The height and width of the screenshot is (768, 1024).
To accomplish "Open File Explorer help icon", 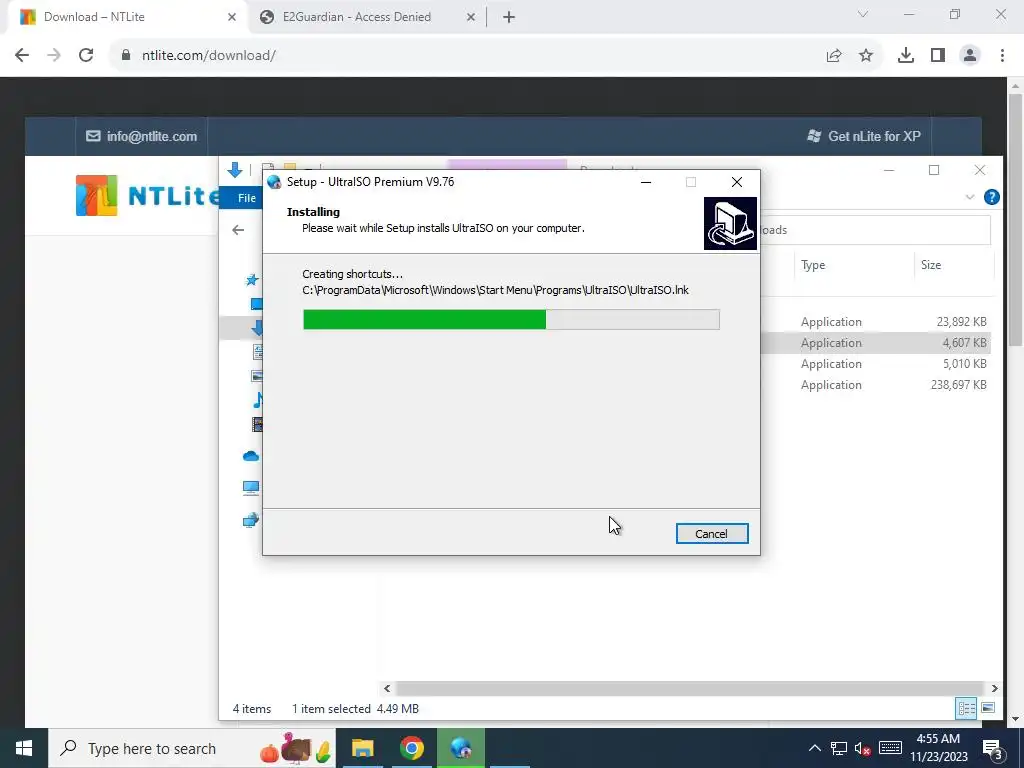I will pyautogui.click(x=991, y=197).
